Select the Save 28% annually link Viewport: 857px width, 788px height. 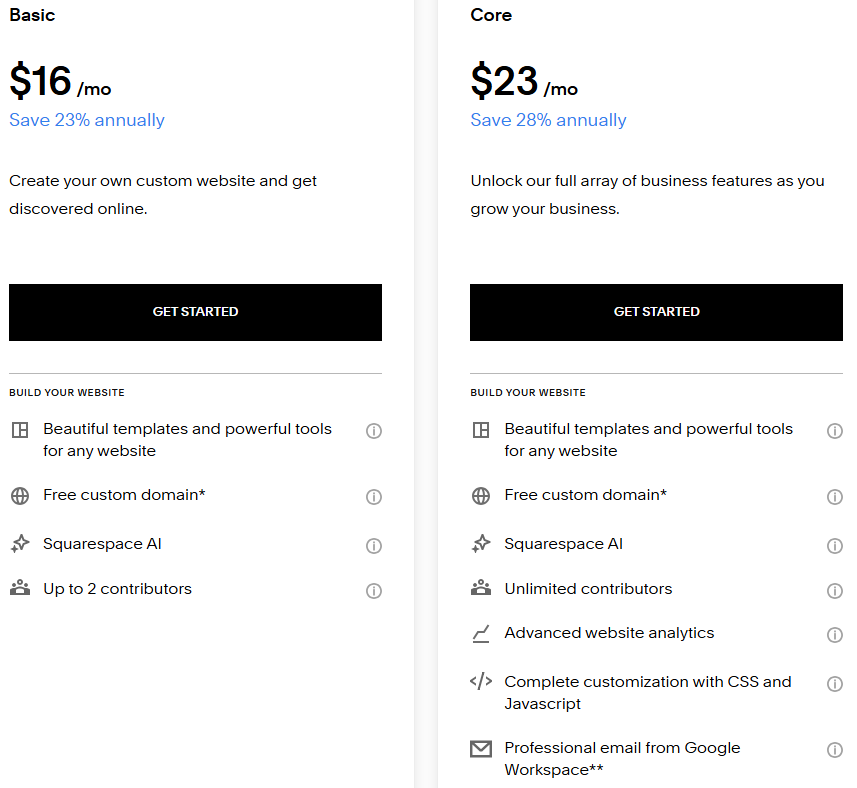coord(547,119)
